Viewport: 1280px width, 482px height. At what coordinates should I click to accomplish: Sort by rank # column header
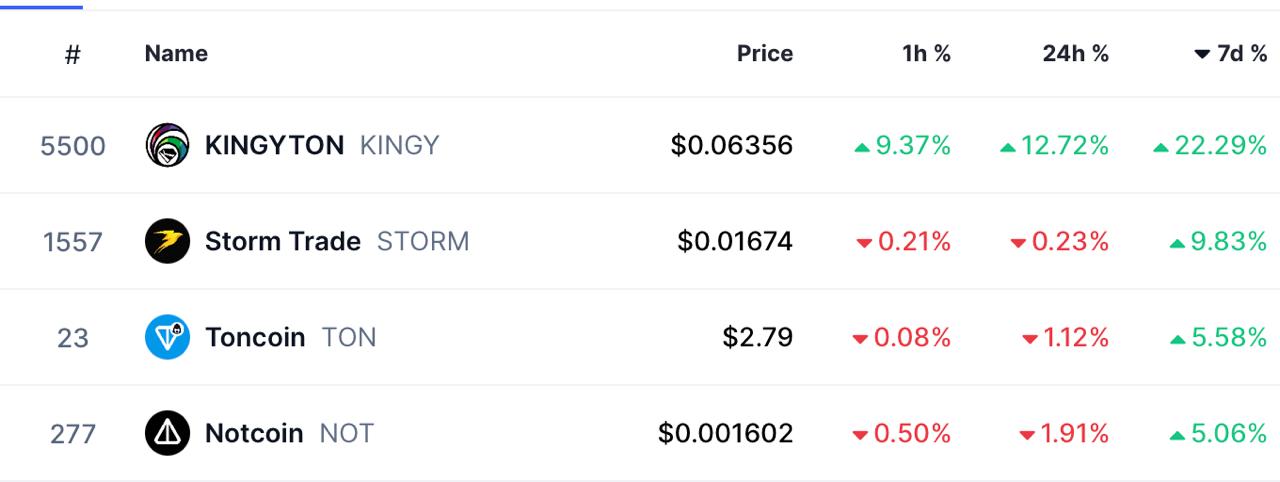[x=72, y=55]
